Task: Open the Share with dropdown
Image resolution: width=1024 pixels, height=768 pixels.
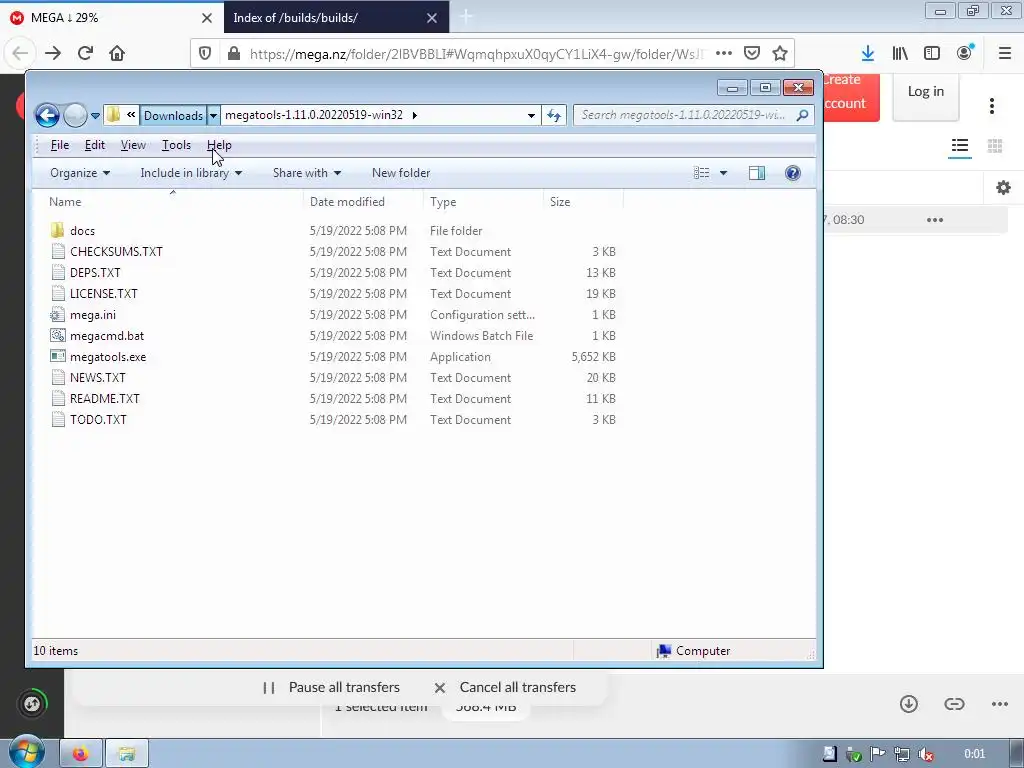Action: point(307,173)
